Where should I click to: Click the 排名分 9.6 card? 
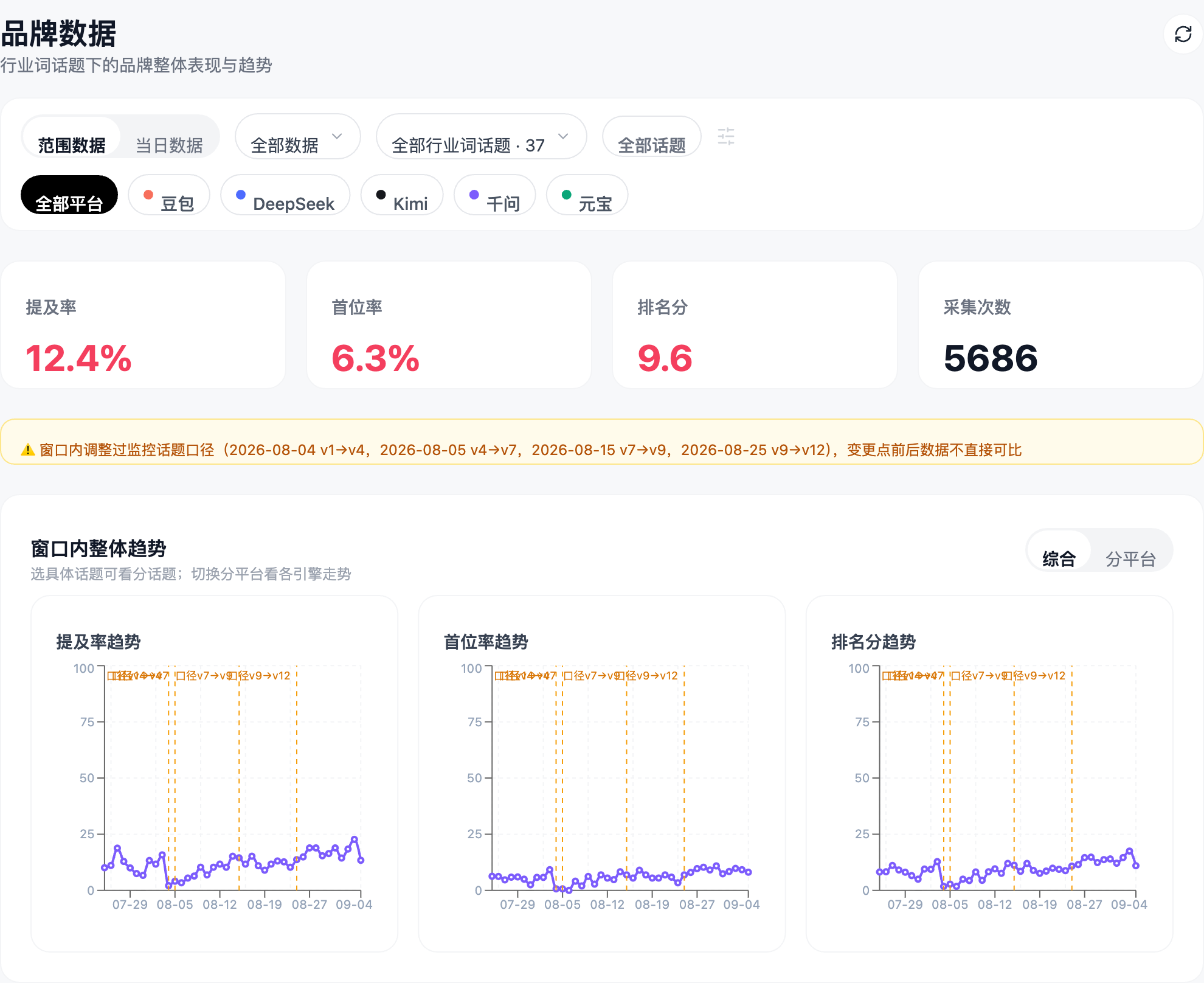click(755, 325)
